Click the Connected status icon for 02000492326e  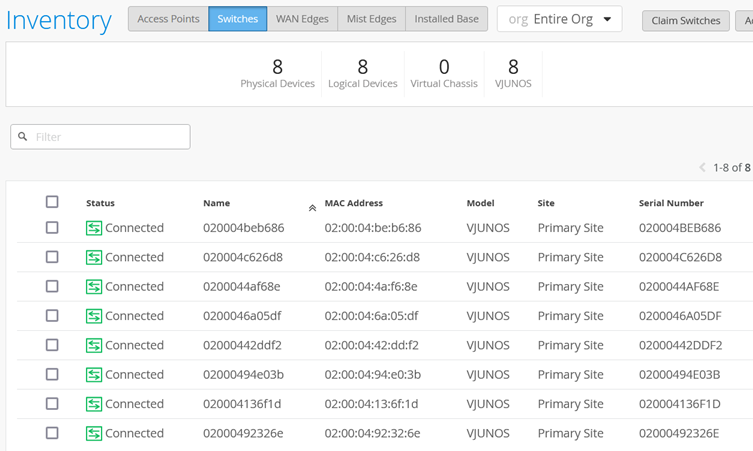(x=94, y=434)
